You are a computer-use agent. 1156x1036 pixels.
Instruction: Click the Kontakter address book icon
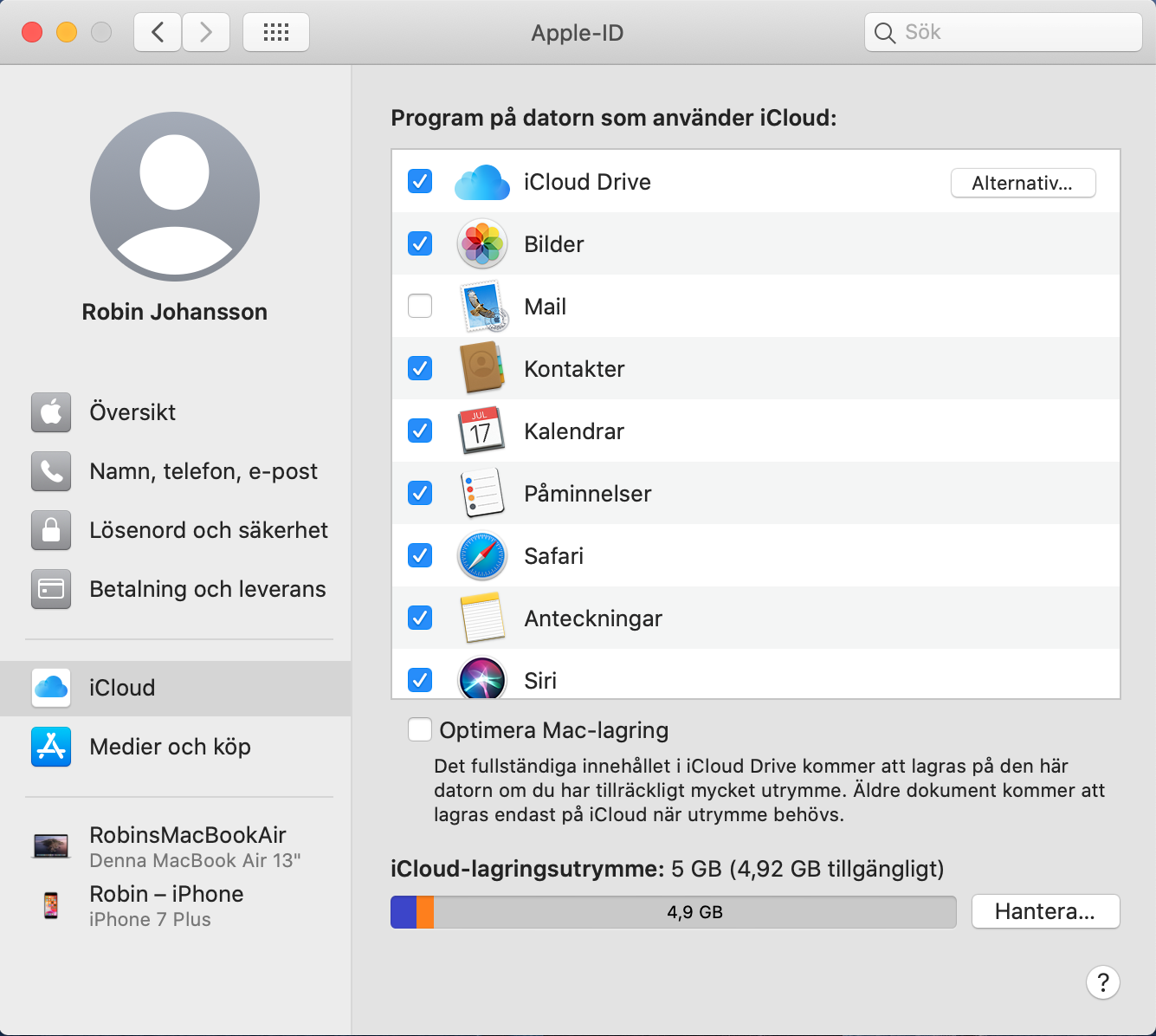482,368
